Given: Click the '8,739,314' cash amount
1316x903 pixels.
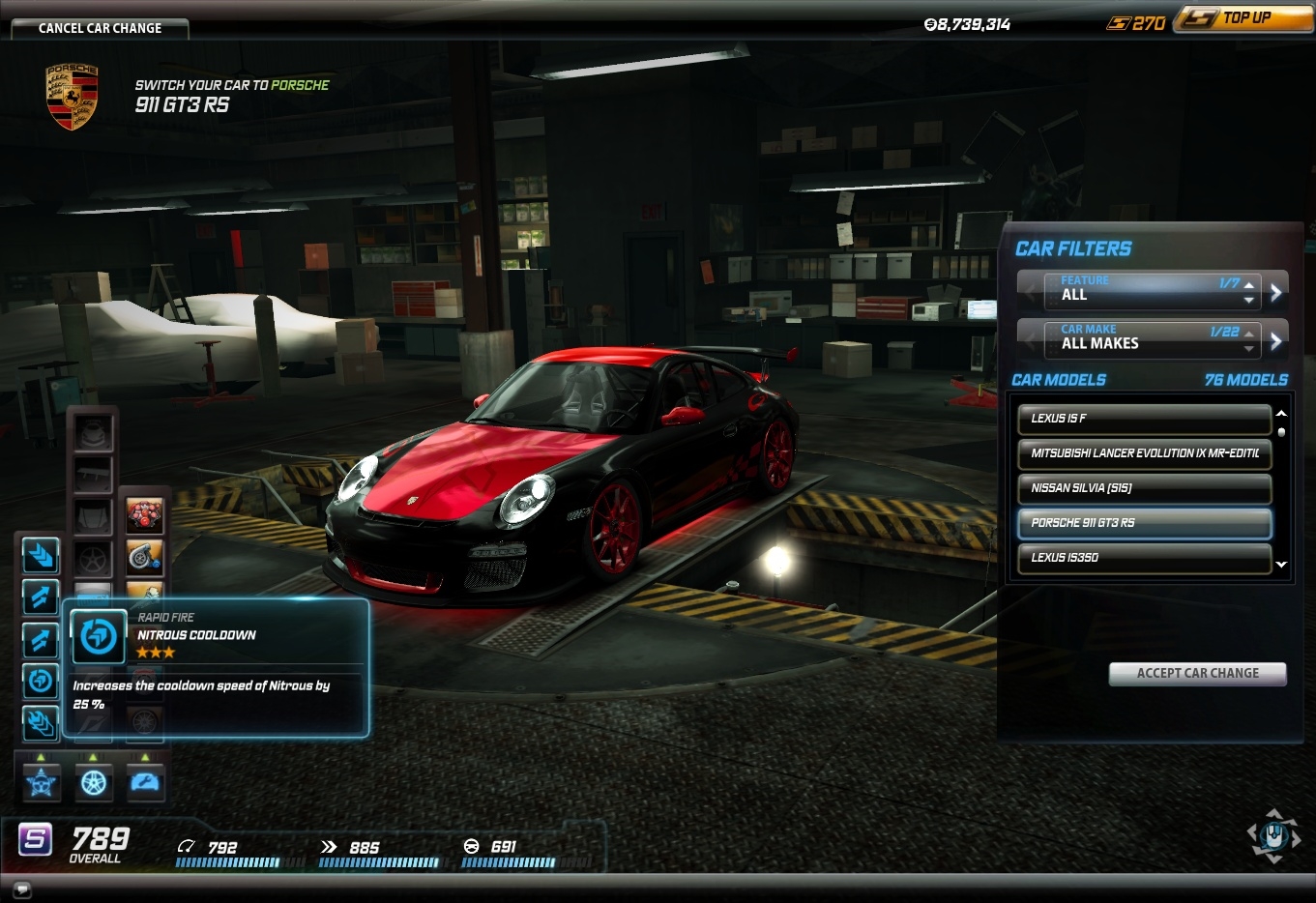Looking at the screenshot, I should click(968, 24).
